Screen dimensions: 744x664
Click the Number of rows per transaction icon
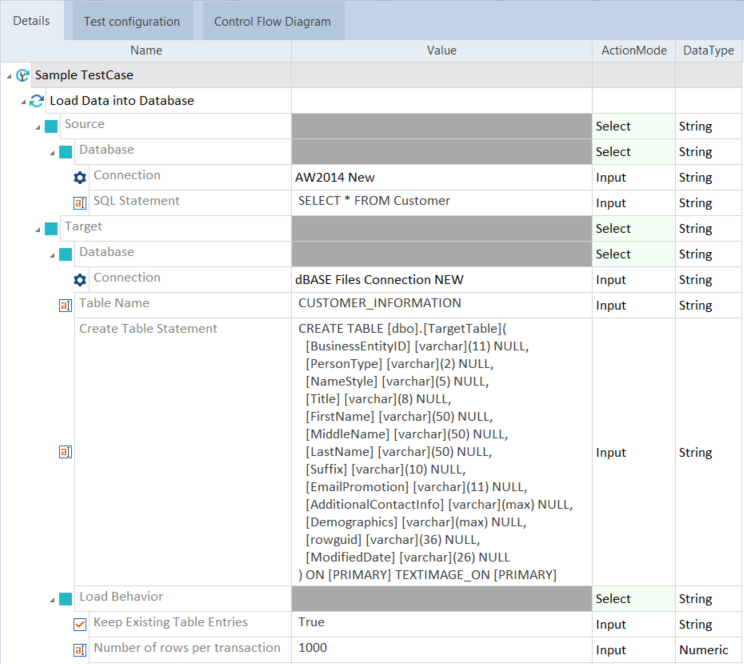(80, 650)
